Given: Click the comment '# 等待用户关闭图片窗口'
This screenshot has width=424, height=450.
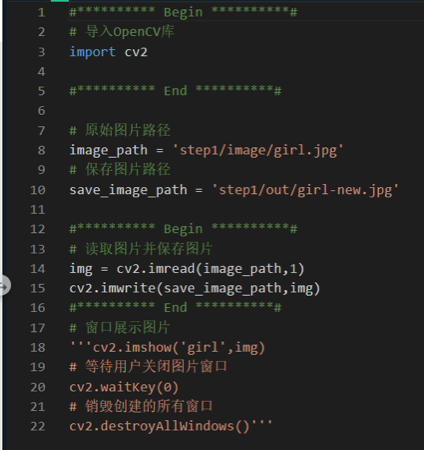Looking at the screenshot, I should [148, 367].
